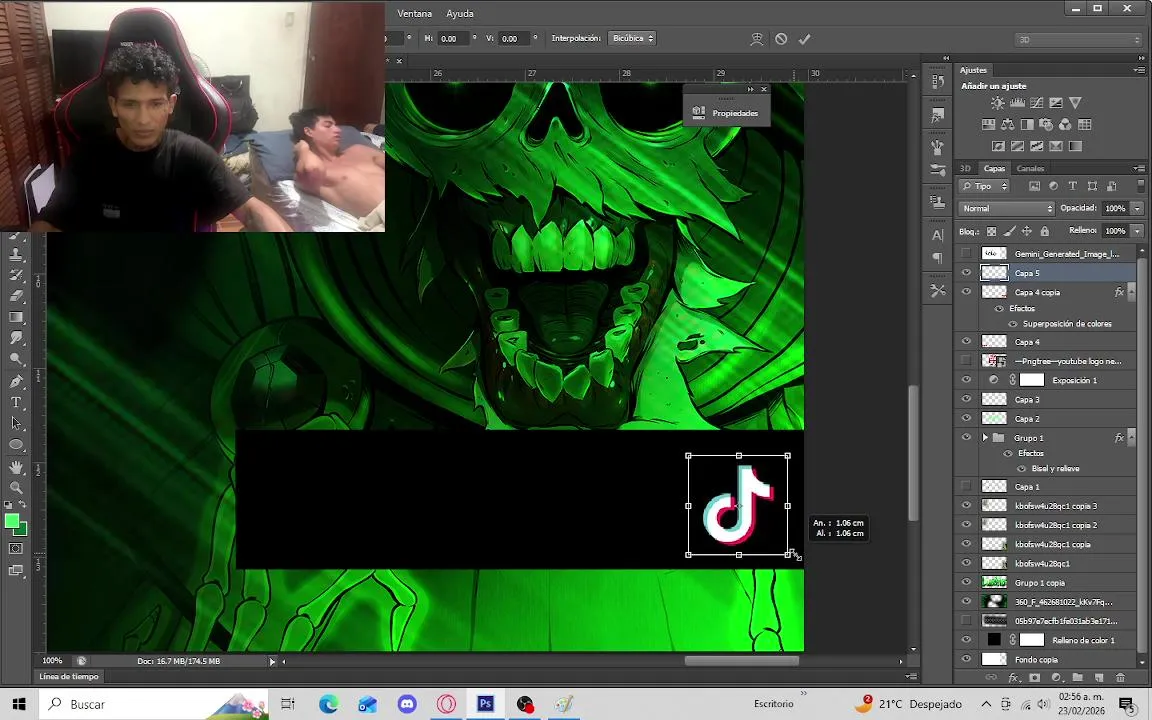Open the Interpolación Bicúbica dropdown
This screenshot has width=1152, height=720.
click(x=632, y=38)
